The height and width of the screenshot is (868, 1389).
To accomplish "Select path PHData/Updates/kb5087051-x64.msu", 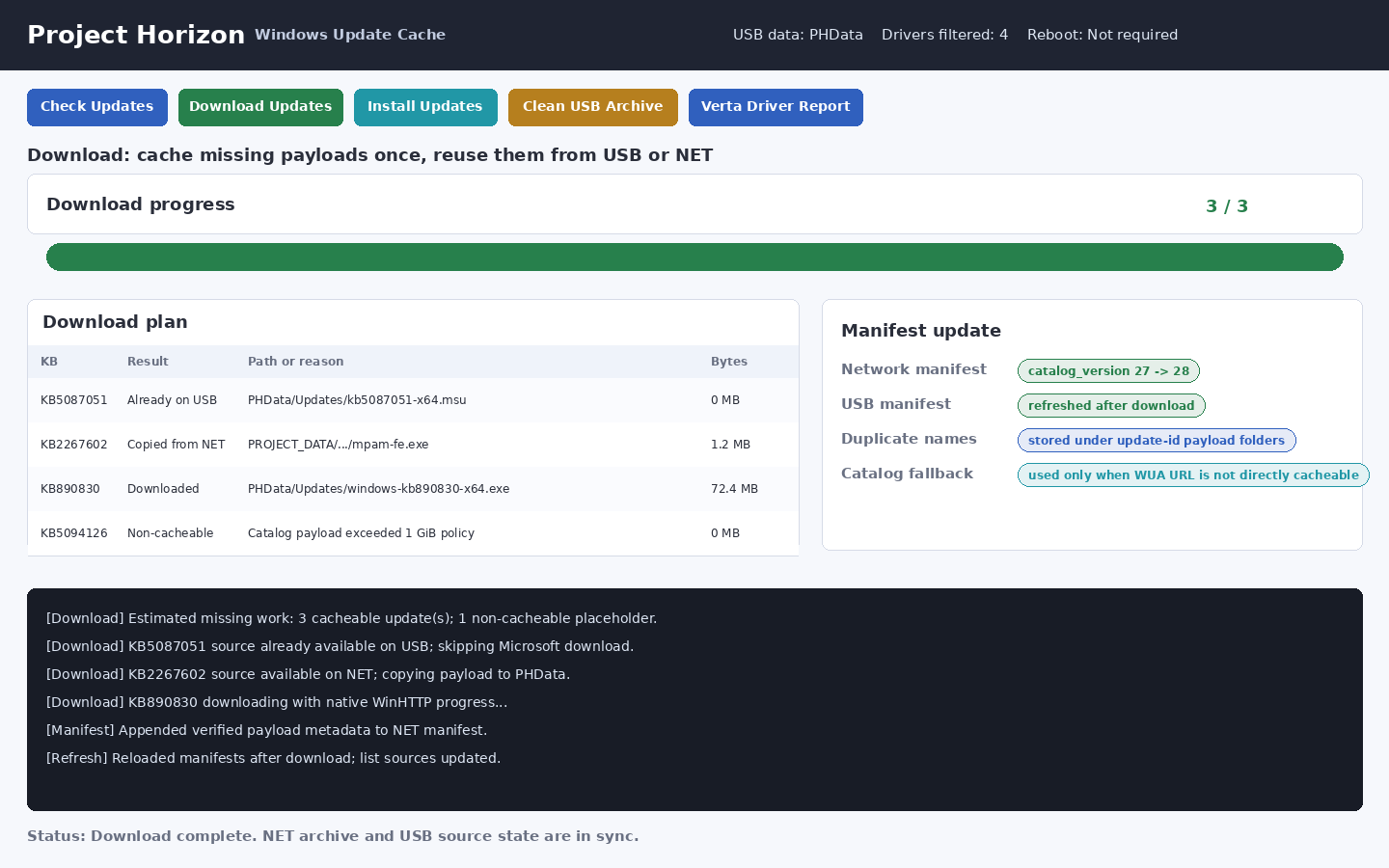I will click(357, 400).
